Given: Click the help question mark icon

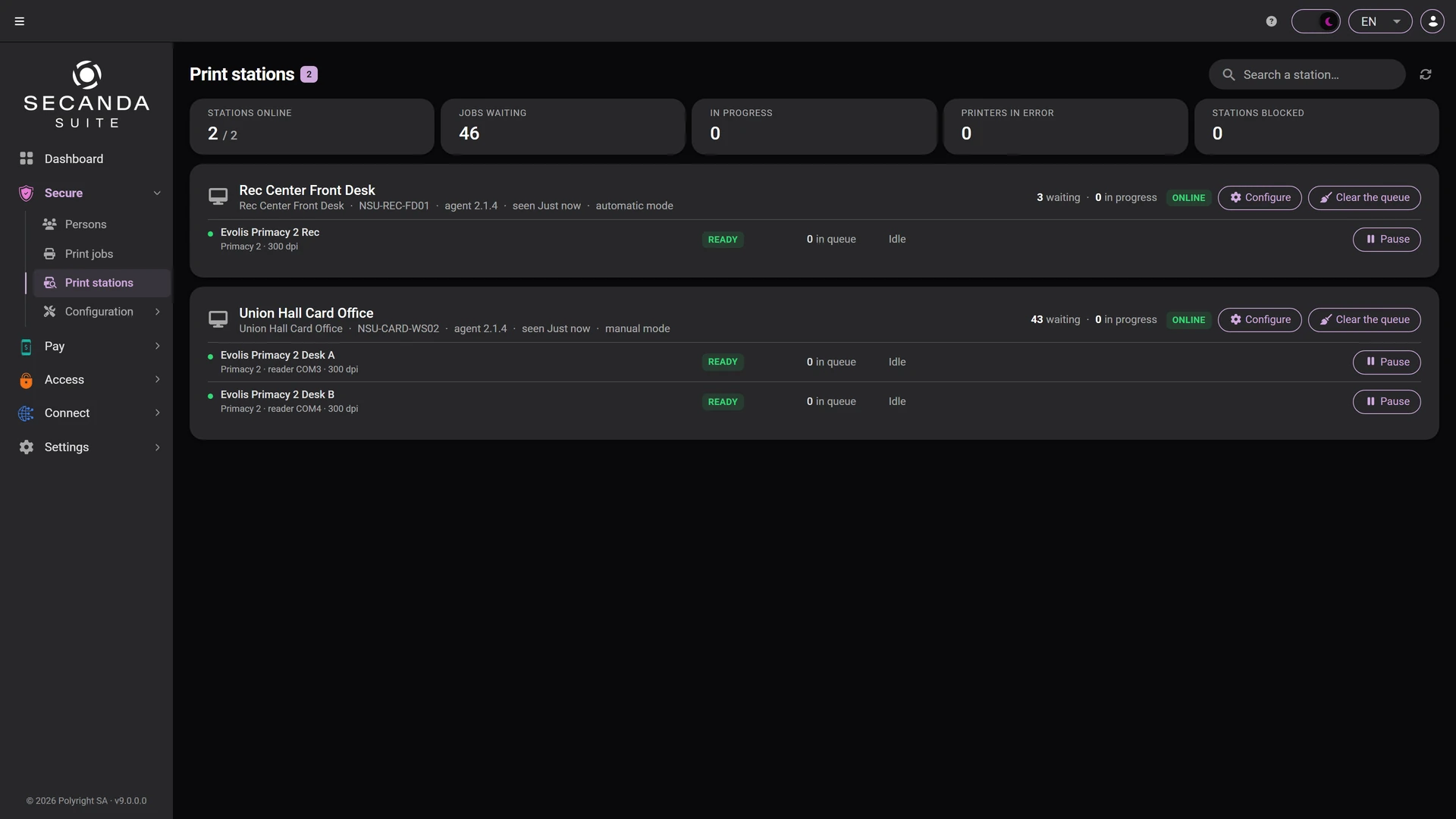Looking at the screenshot, I should coord(1272,21).
